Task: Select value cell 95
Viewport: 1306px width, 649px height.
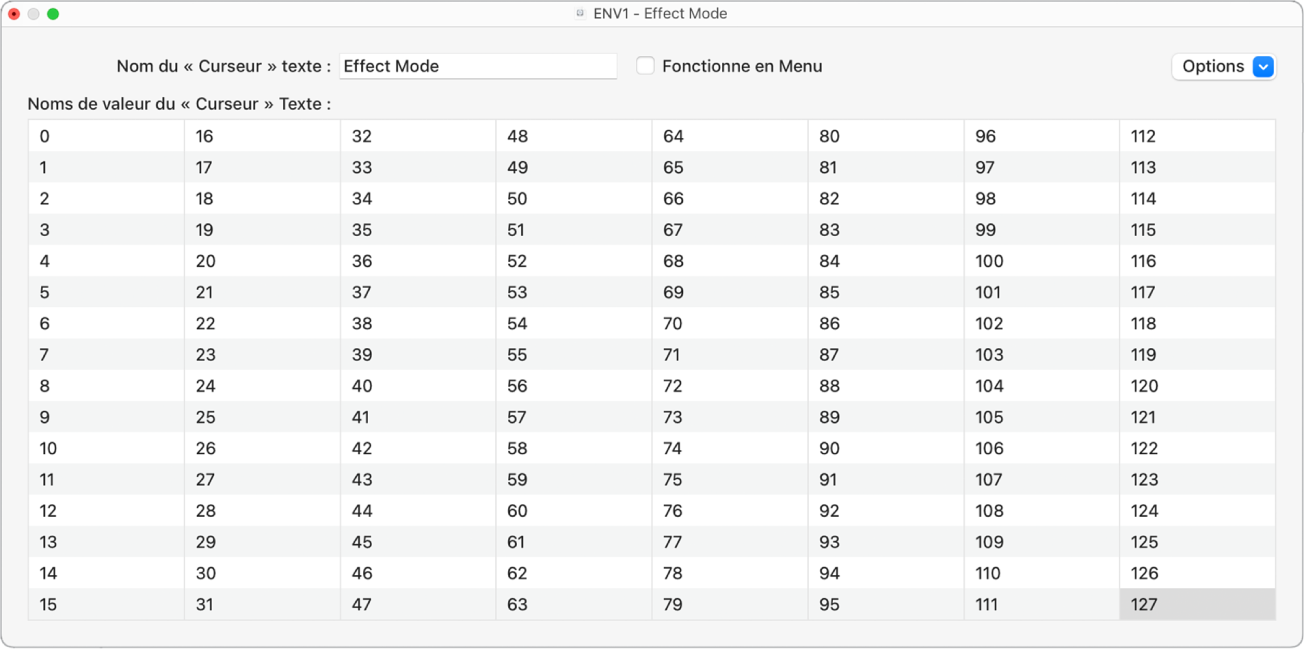Action: 885,604
